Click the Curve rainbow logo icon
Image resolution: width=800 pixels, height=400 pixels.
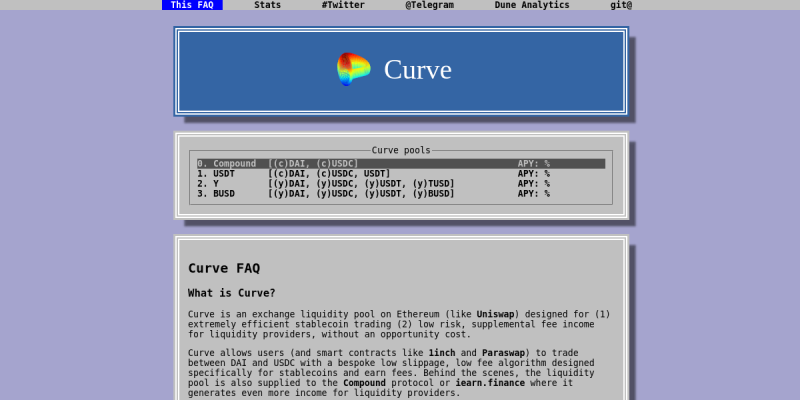(353, 69)
